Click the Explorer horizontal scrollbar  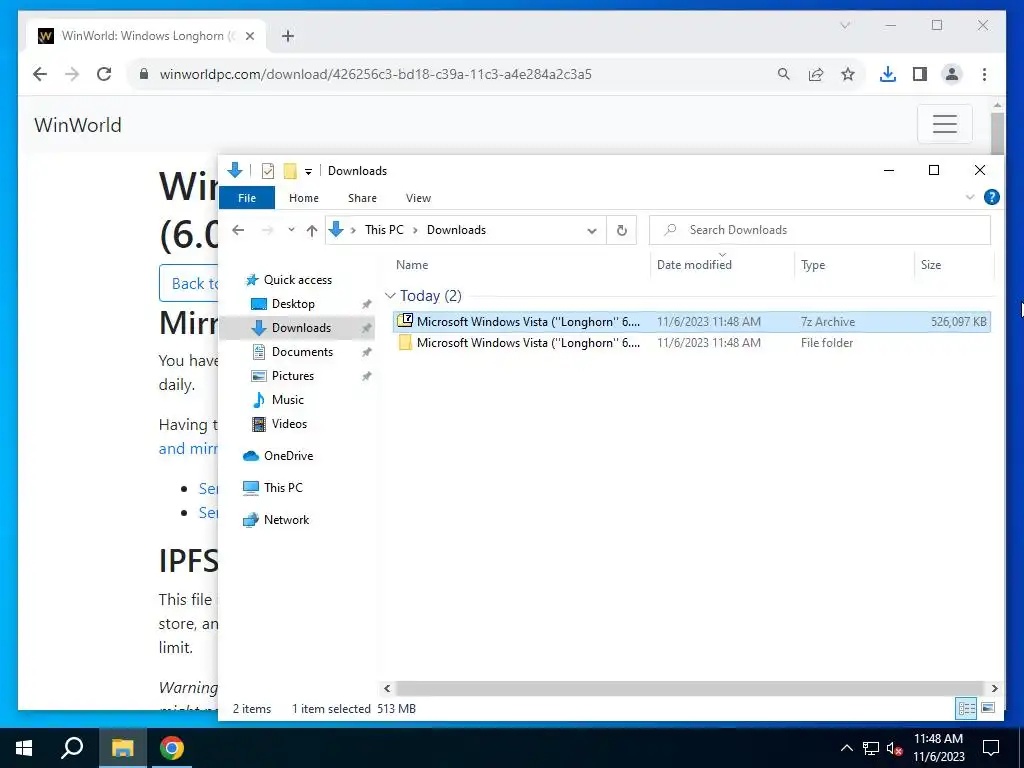coord(689,688)
